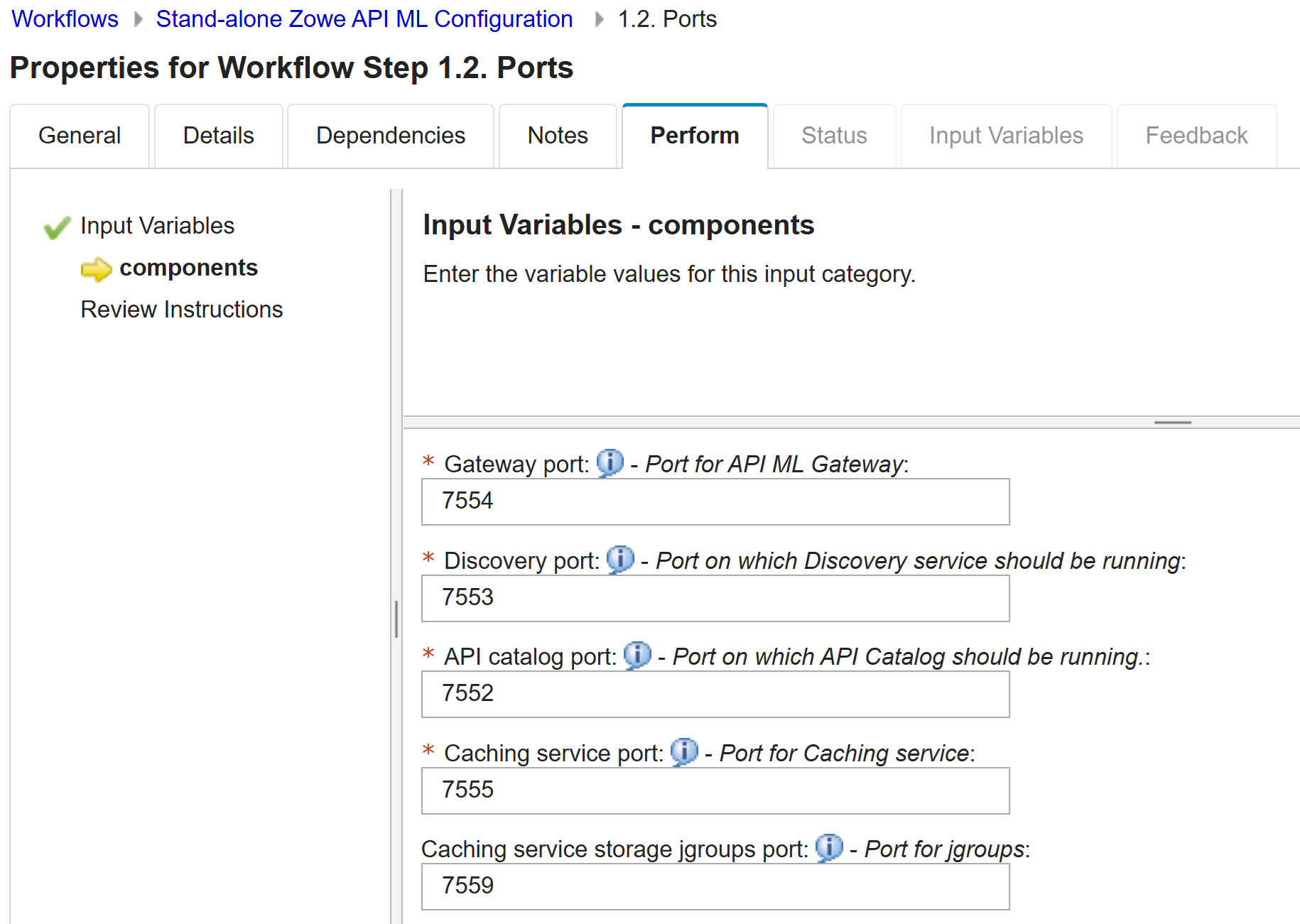Open the Feedback tab
Viewport: 1300px width, 924px height.
[1196, 135]
